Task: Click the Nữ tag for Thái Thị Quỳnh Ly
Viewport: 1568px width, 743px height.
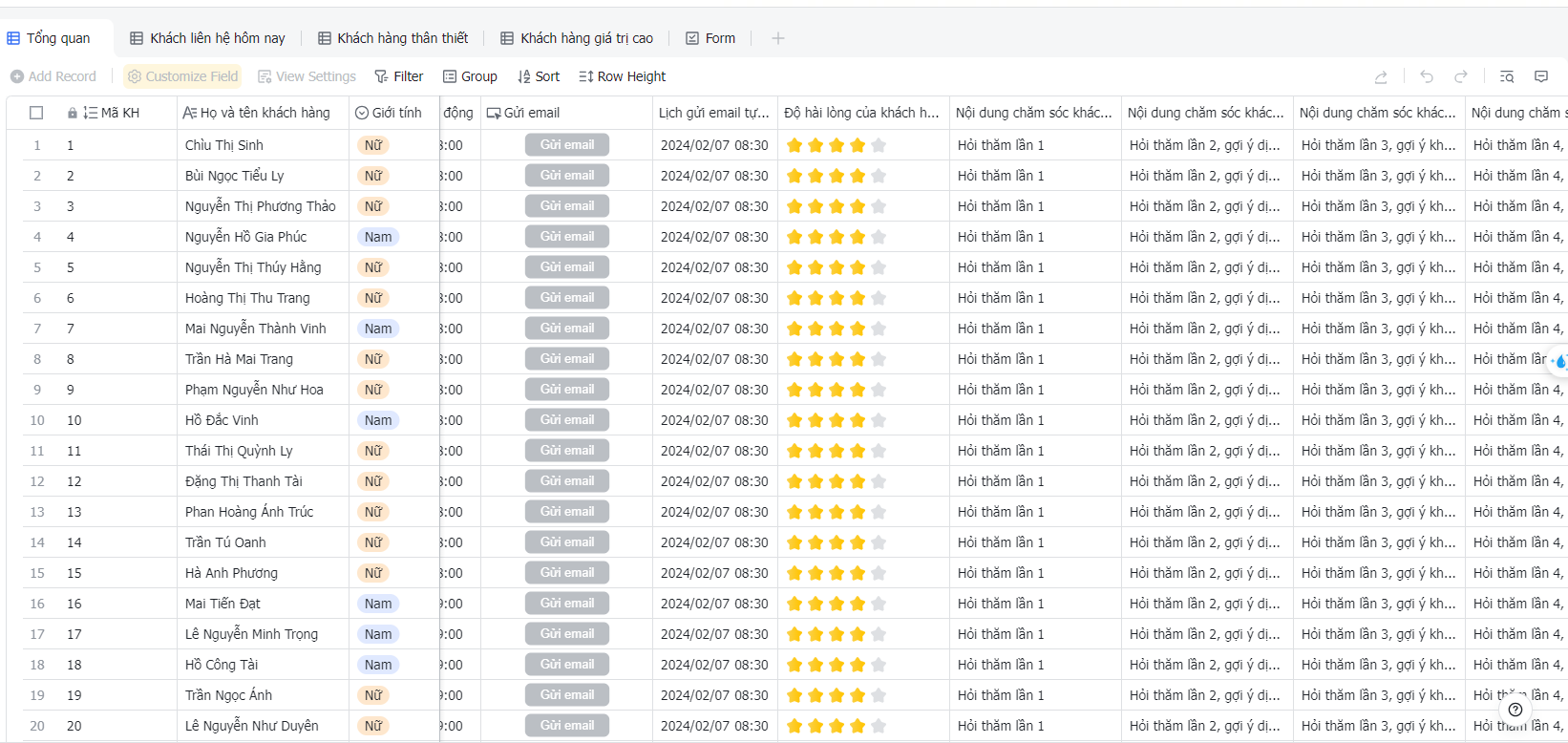Action: 373,451
